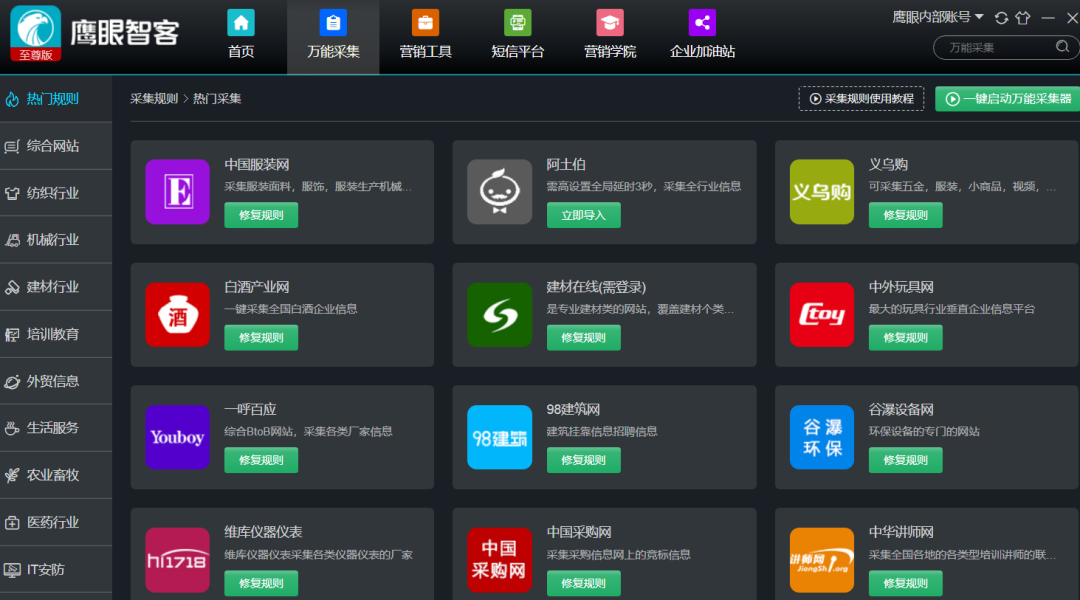Click 修复规则 for 白酒产业网
1080x600 pixels.
(261, 338)
